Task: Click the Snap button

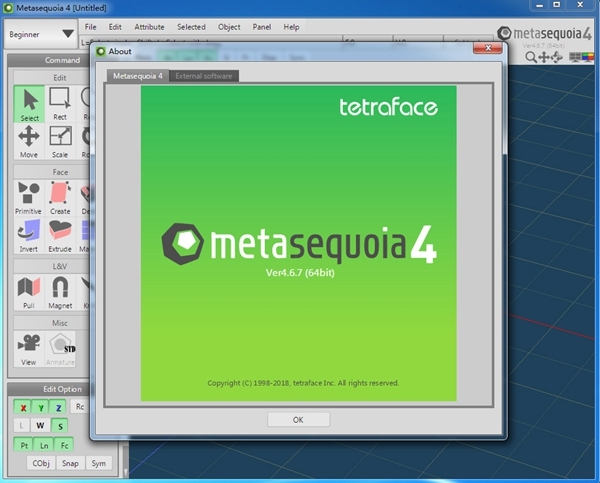Action: click(70, 463)
